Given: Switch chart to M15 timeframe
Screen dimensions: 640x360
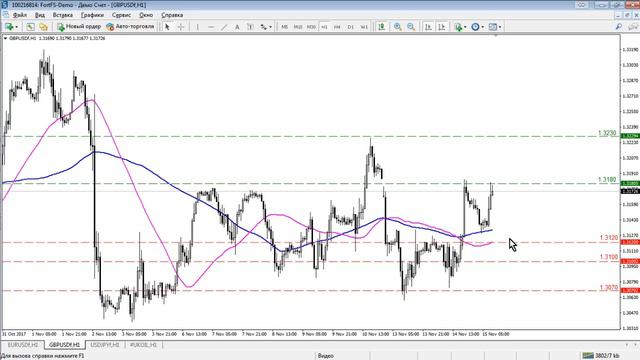Looking at the screenshot, I should [x=298, y=27].
